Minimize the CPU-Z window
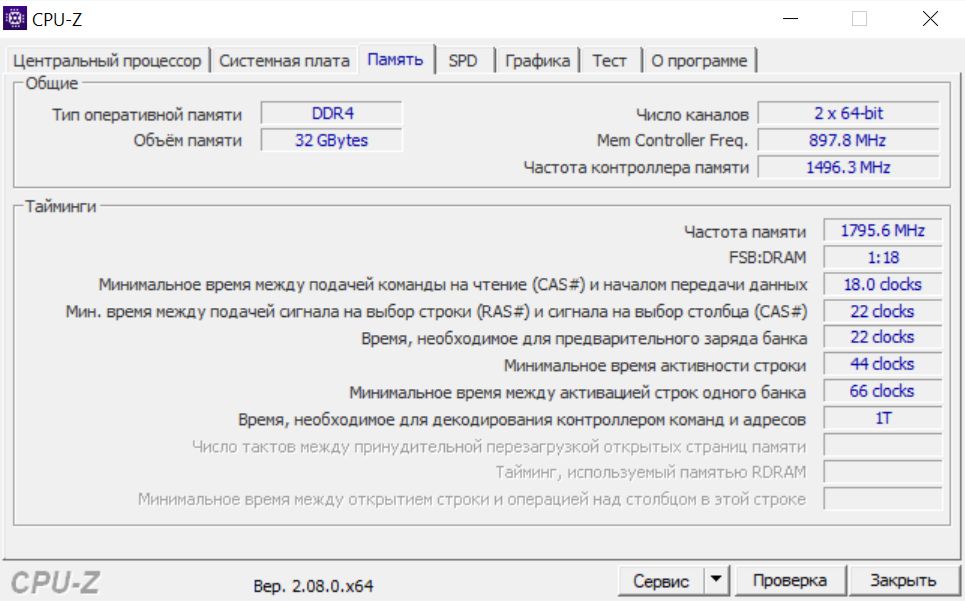965x601 pixels. (x=790, y=18)
